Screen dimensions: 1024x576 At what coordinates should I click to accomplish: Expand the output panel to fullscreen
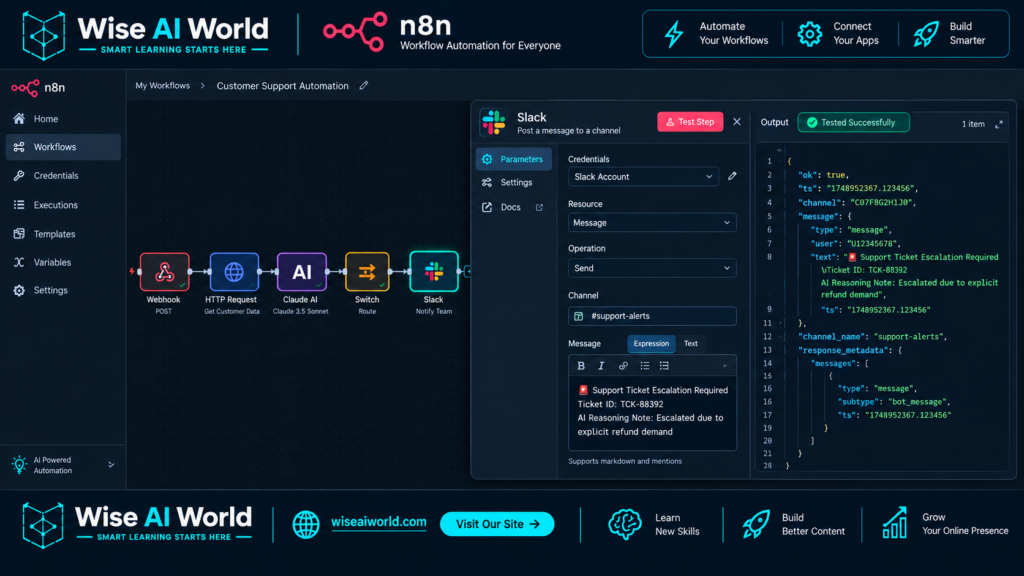click(x=999, y=124)
